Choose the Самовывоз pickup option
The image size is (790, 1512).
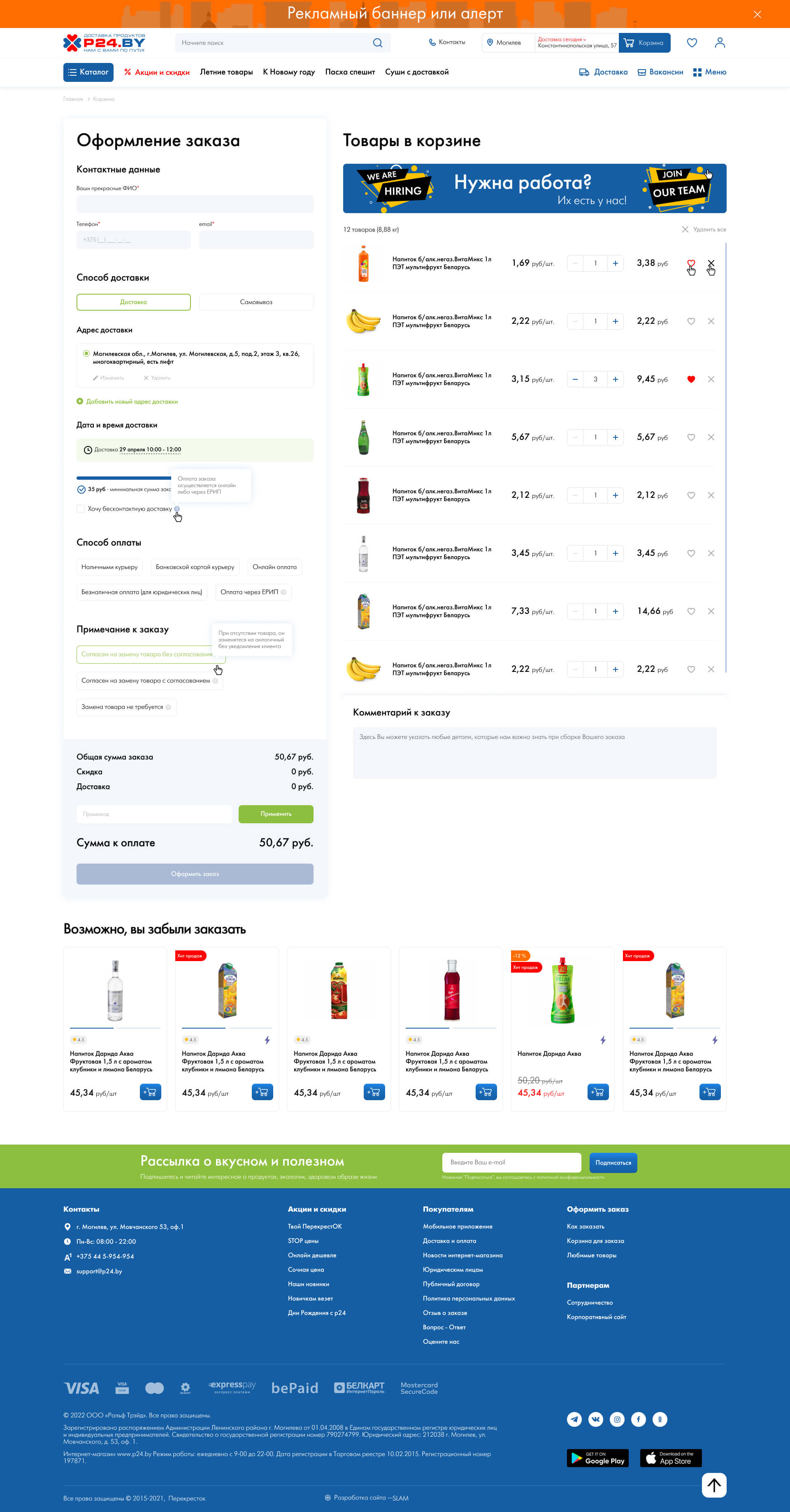pos(256,302)
